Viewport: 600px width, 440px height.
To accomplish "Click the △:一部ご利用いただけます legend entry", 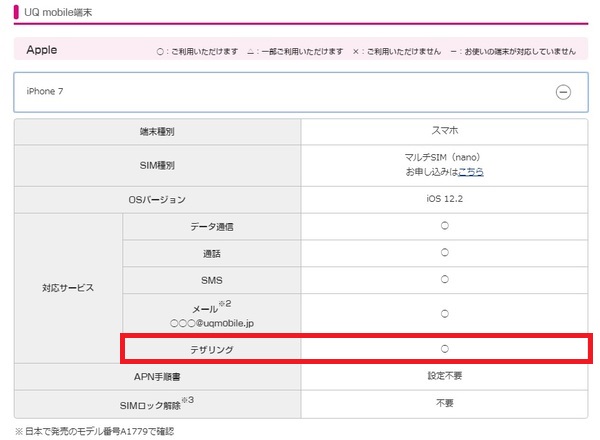I will pyautogui.click(x=295, y=51).
